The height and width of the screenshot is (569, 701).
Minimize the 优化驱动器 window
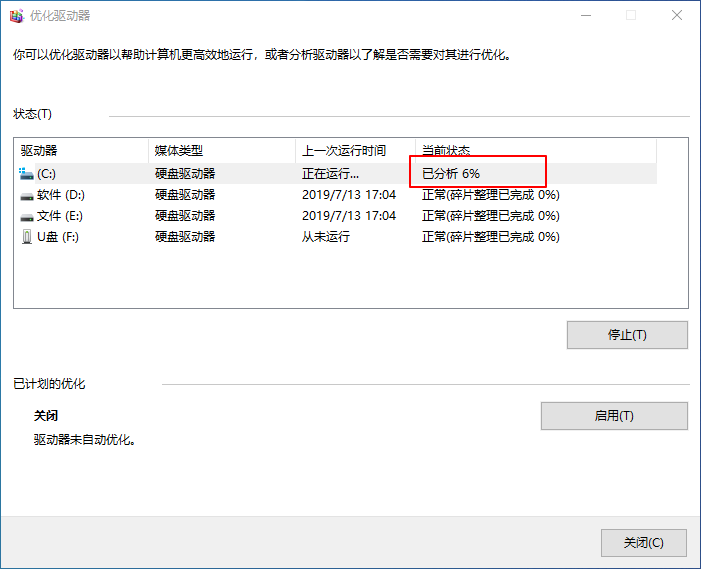coord(584,16)
